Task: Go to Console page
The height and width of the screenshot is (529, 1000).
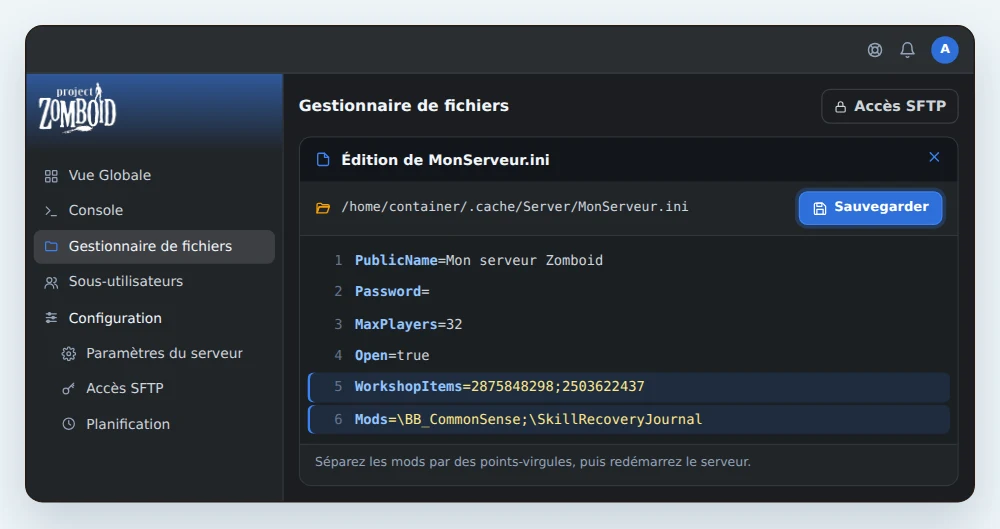Action: click(x=154, y=211)
